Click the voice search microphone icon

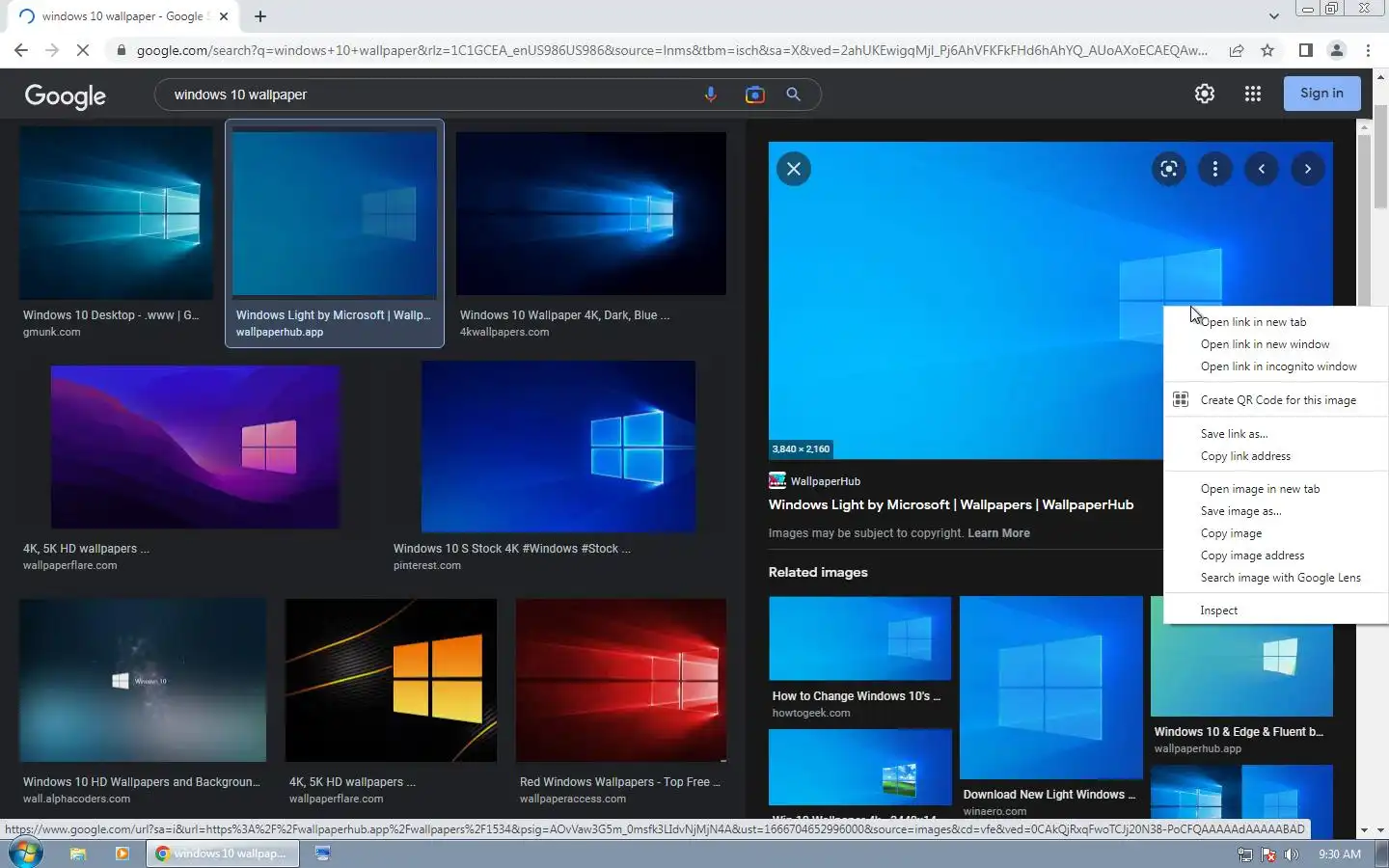point(710,95)
